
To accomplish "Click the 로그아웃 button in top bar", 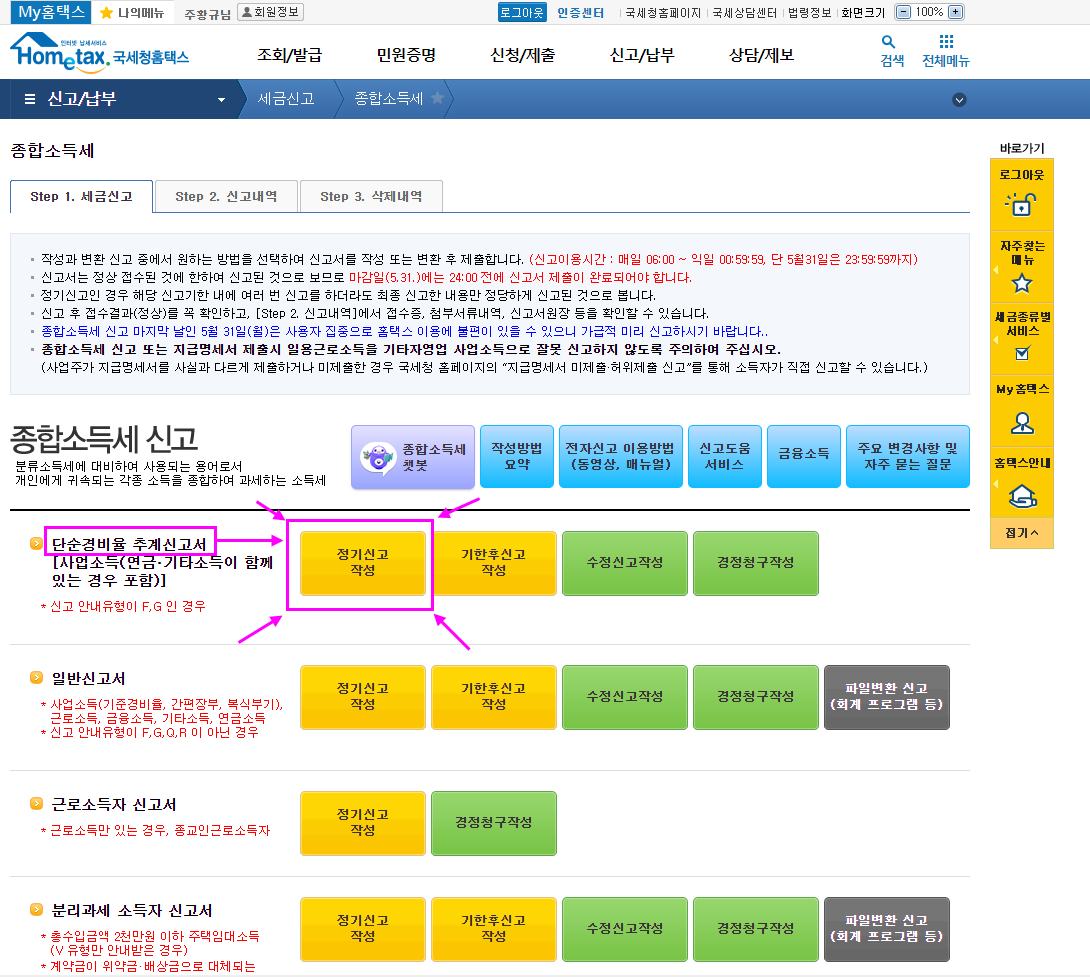I will (x=522, y=12).
